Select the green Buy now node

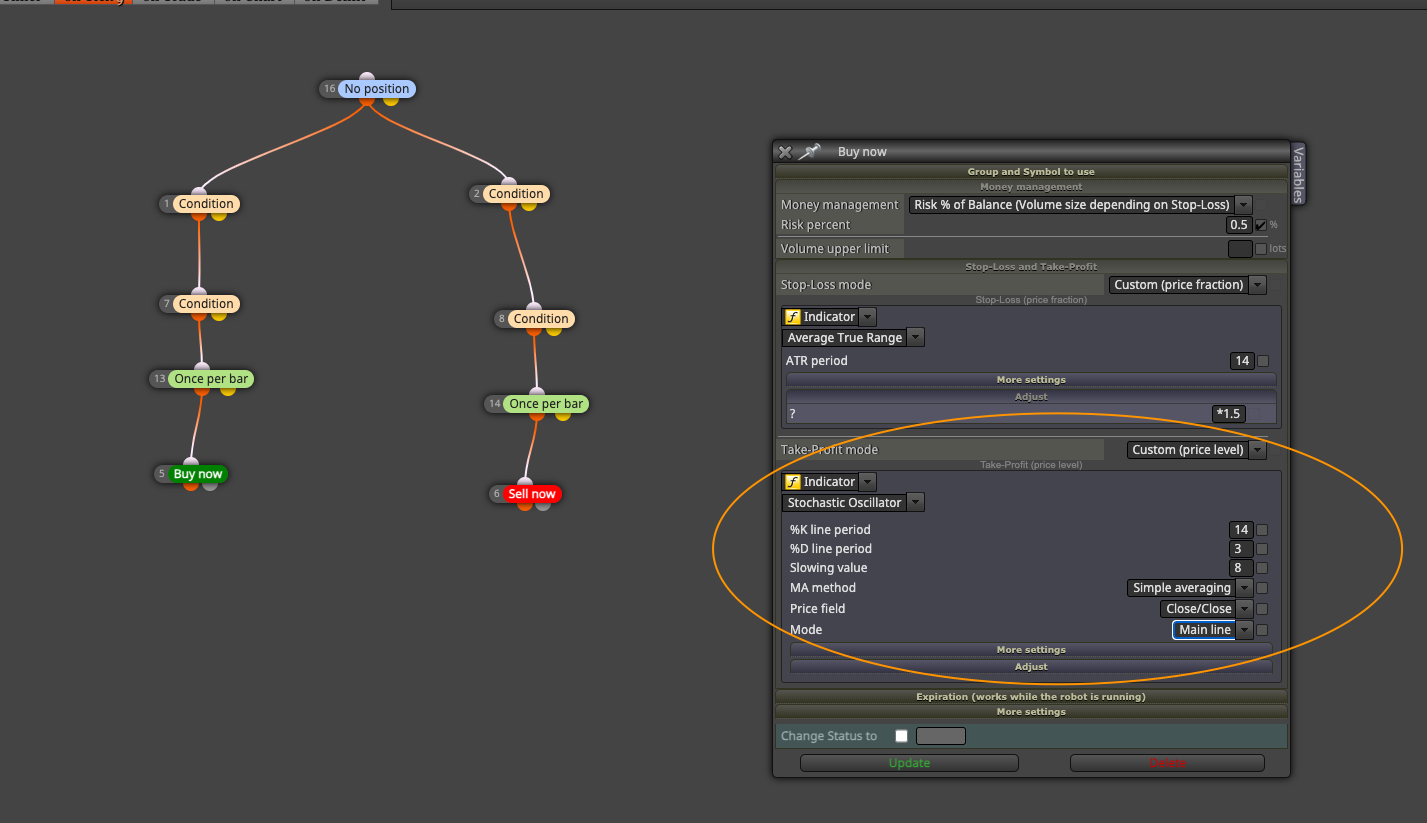[198, 474]
